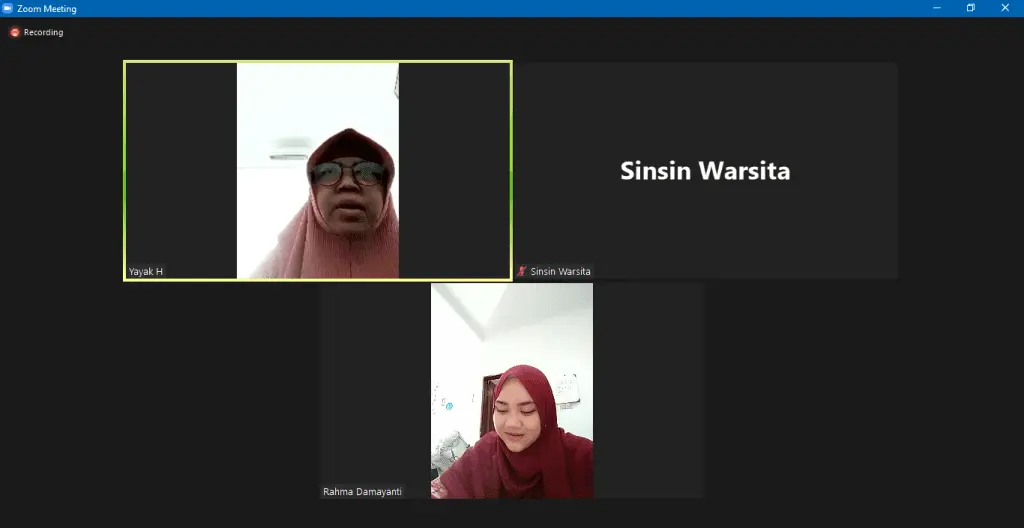Select Rahma Damayanti's video tile
The height and width of the screenshot is (528, 1024).
point(511,391)
